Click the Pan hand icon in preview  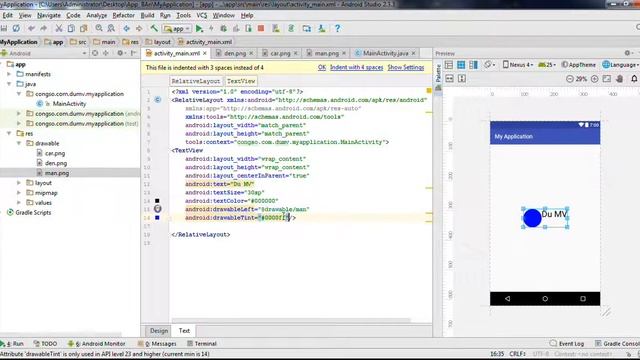point(620,79)
